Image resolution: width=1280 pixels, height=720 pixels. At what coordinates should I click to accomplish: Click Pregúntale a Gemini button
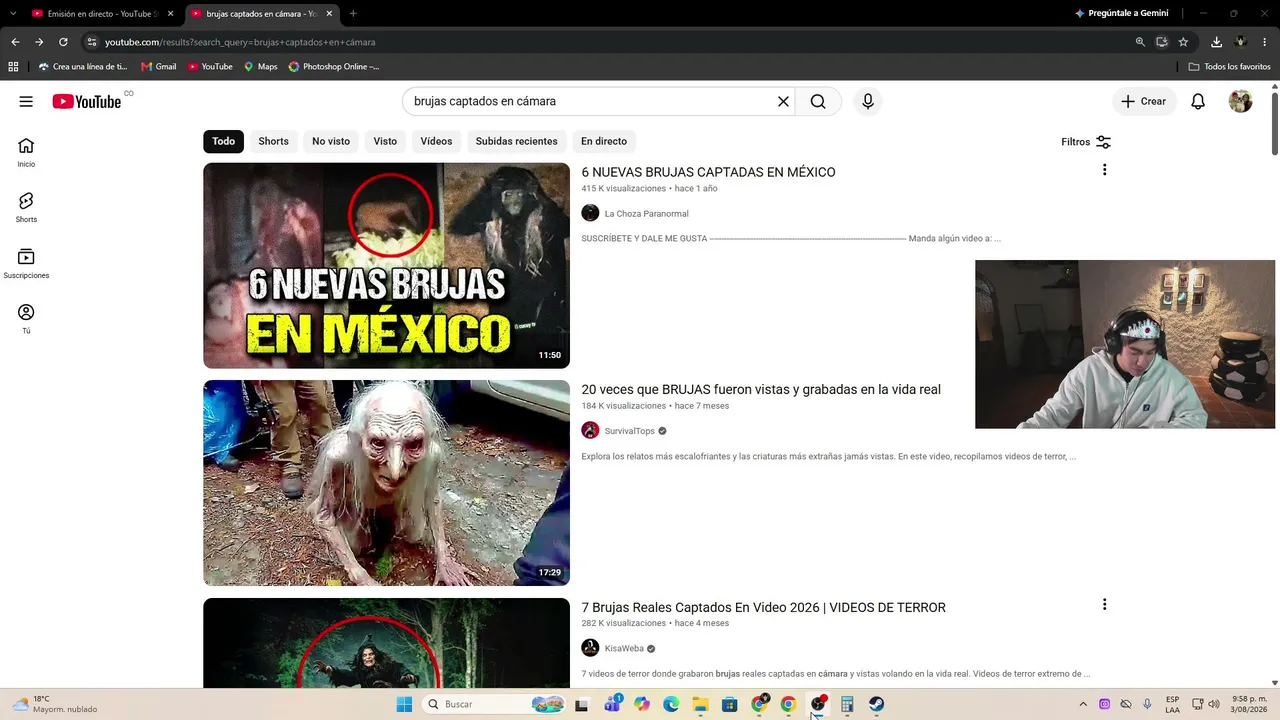point(1122,13)
